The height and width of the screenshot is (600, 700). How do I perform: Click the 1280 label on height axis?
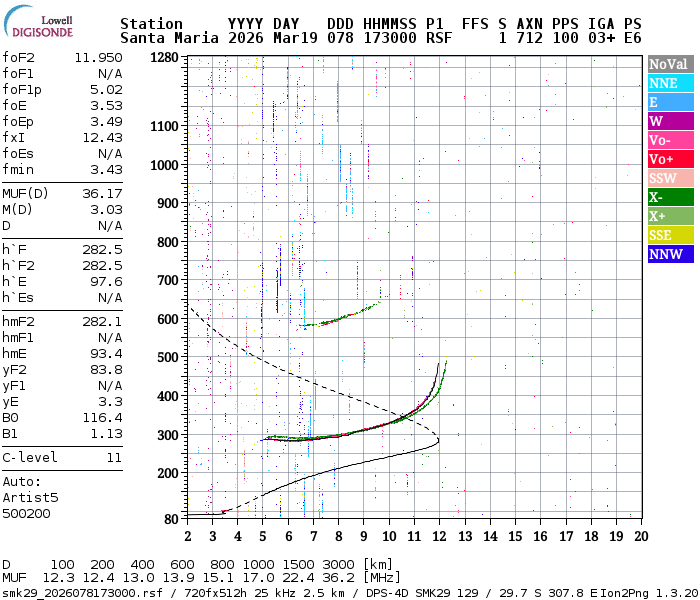(164, 58)
